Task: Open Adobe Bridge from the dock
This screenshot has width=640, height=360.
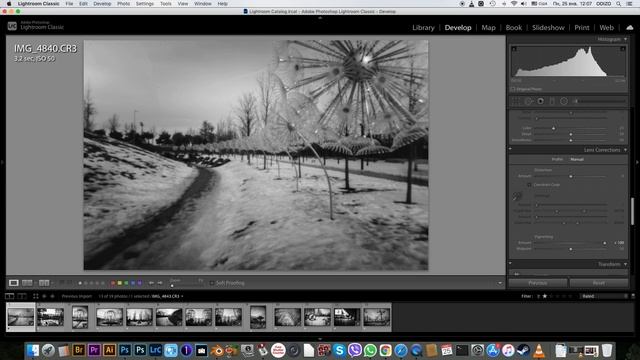Action: click(79, 350)
